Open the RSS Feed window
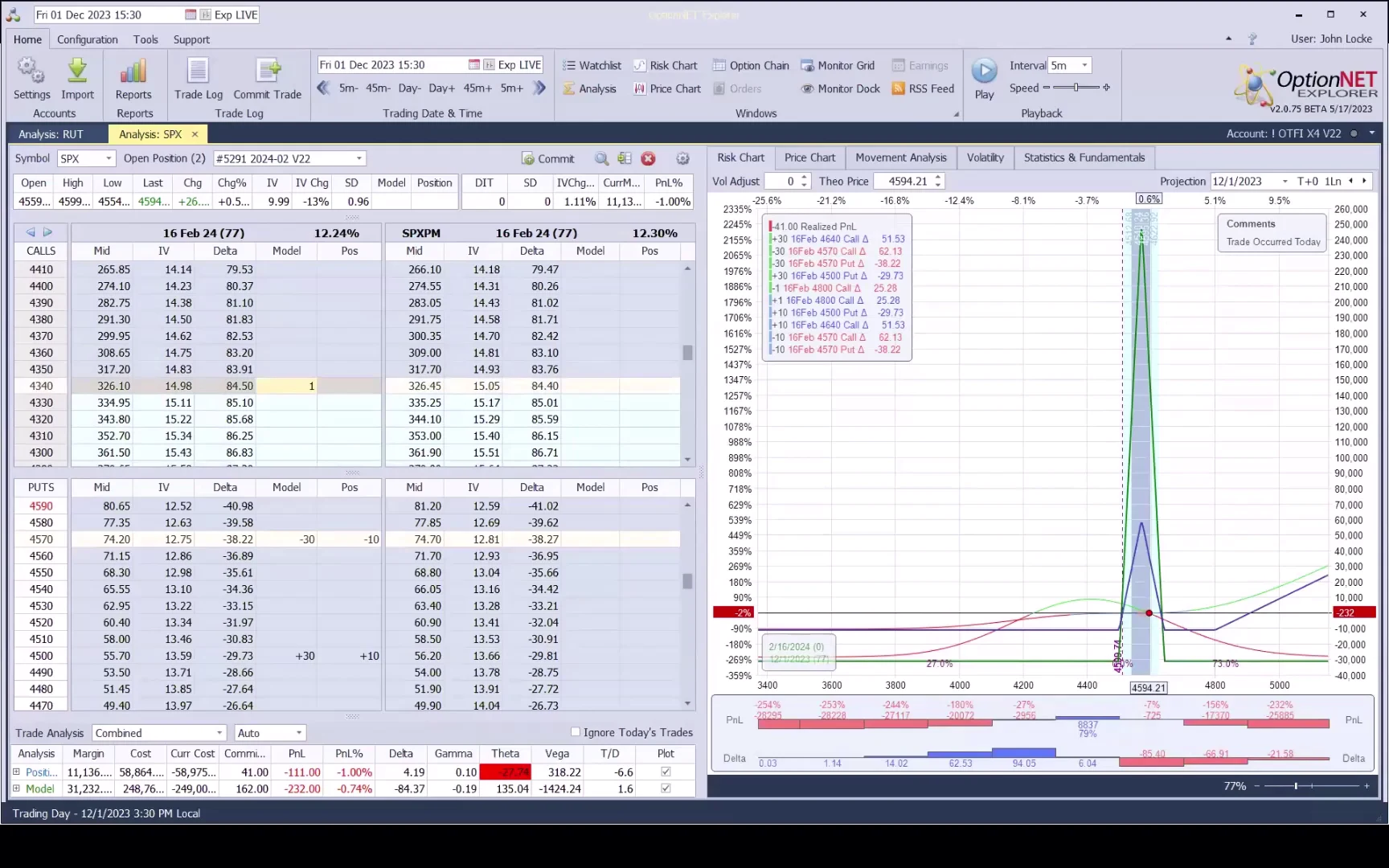The height and width of the screenshot is (868, 1389). [923, 89]
